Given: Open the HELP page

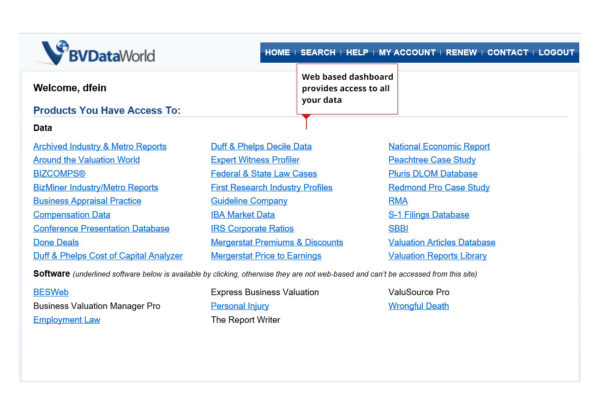Looking at the screenshot, I should [357, 53].
